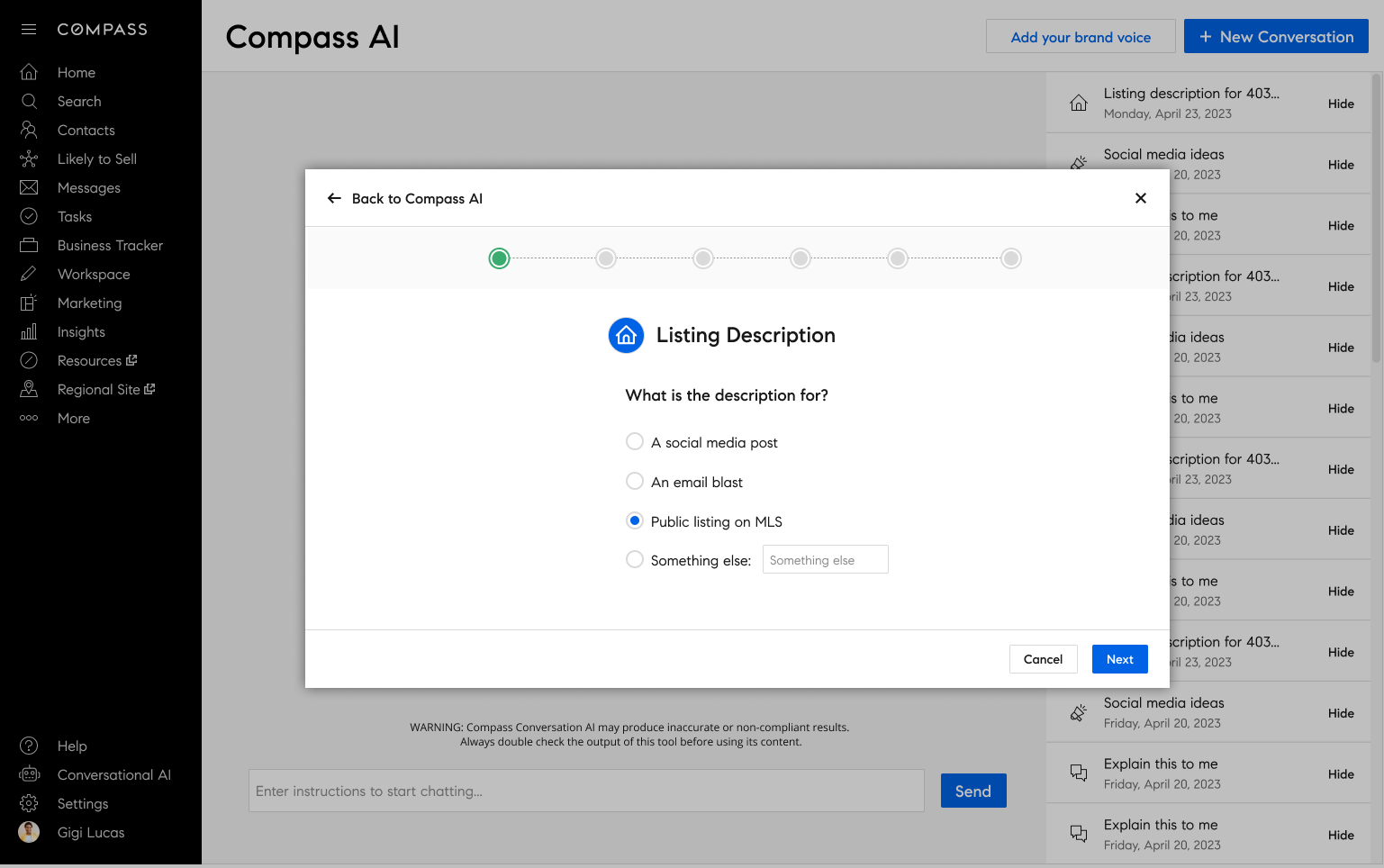Click the last progress step dot
The image size is (1384, 868).
click(x=1011, y=258)
